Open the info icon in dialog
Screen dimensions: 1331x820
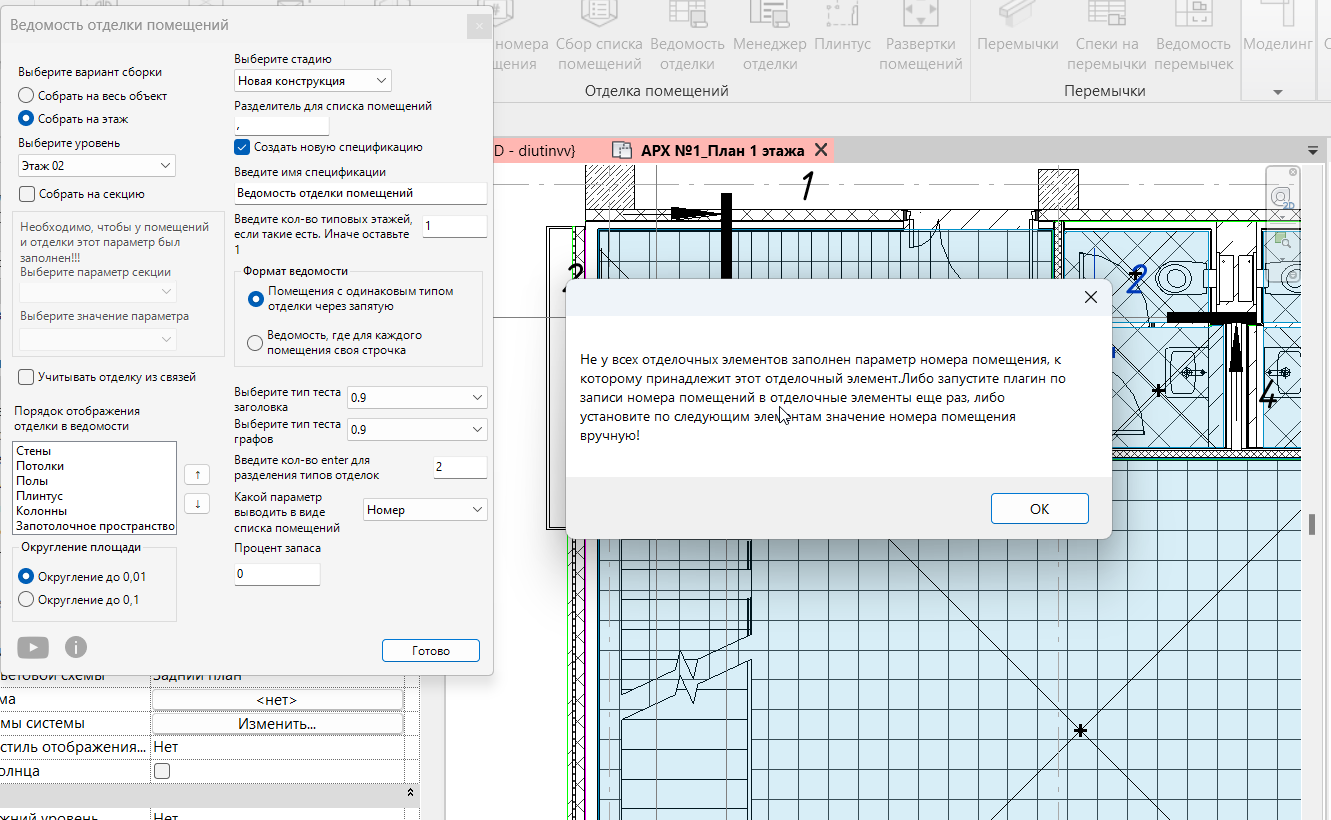click(x=76, y=647)
